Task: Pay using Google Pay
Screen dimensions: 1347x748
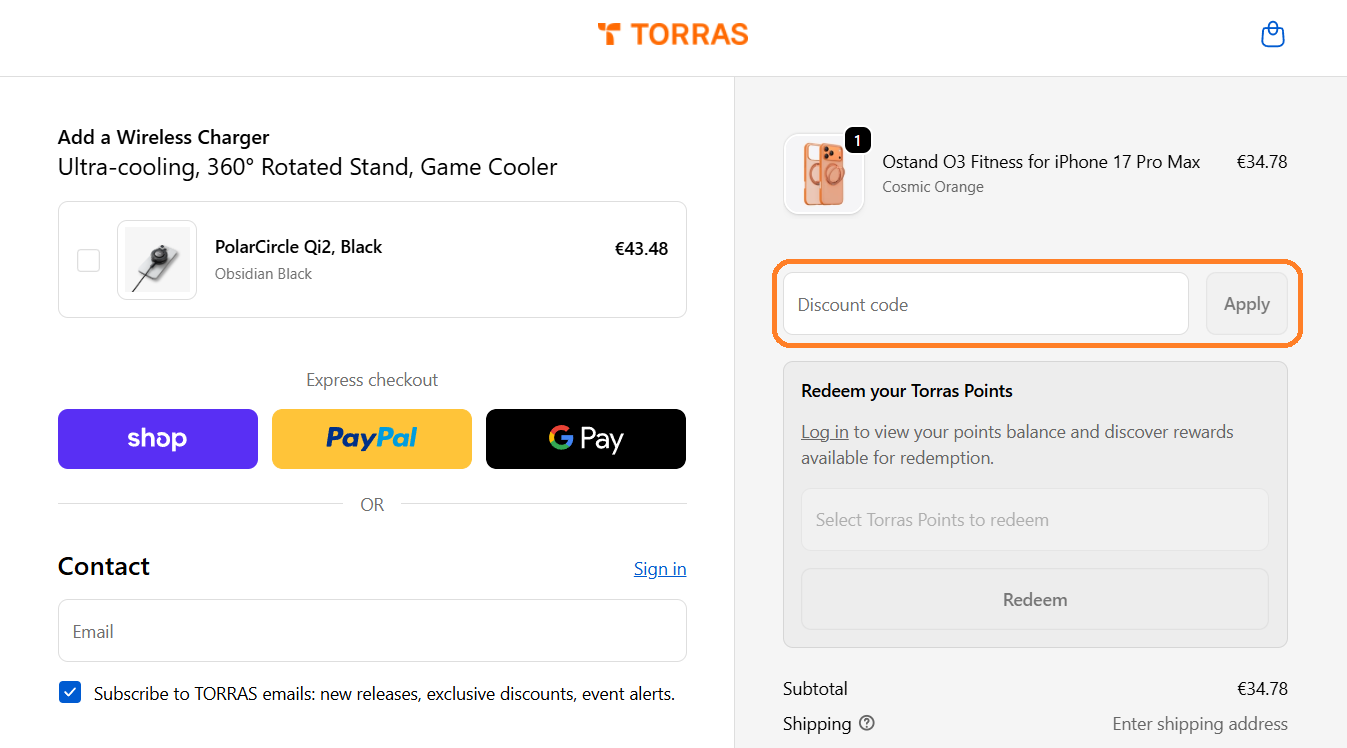Action: tap(585, 438)
